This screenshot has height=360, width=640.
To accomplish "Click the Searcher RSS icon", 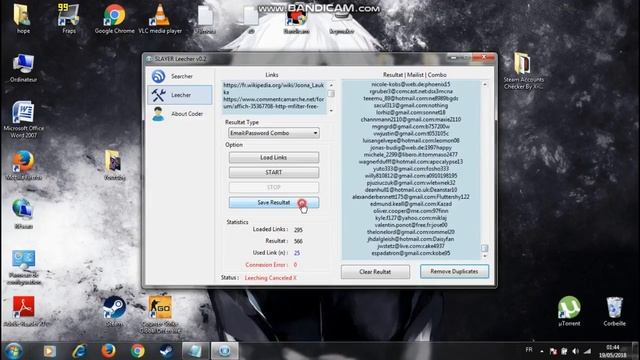I will [x=158, y=76].
